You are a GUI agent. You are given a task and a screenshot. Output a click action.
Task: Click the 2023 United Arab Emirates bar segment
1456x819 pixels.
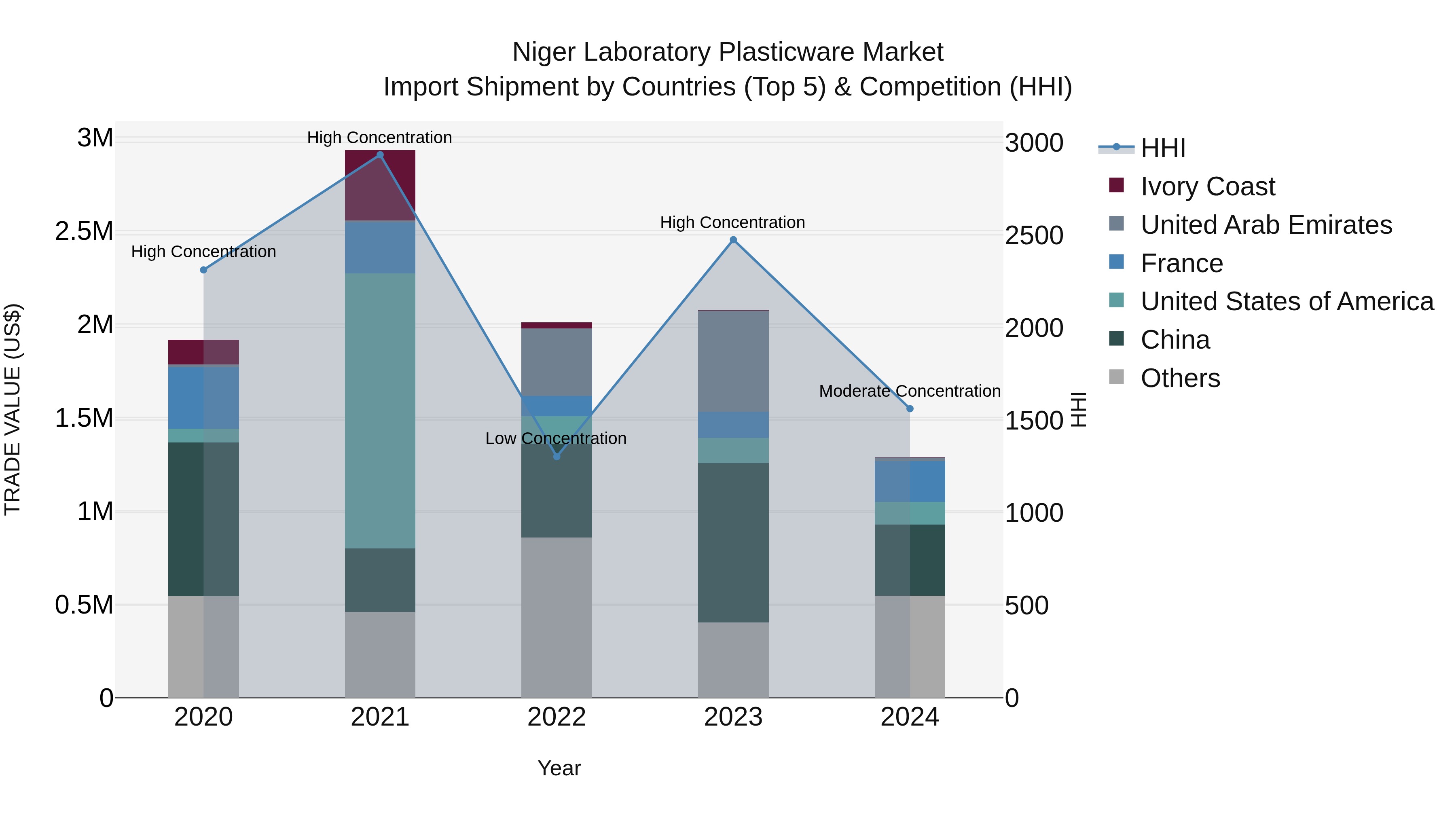(x=734, y=362)
